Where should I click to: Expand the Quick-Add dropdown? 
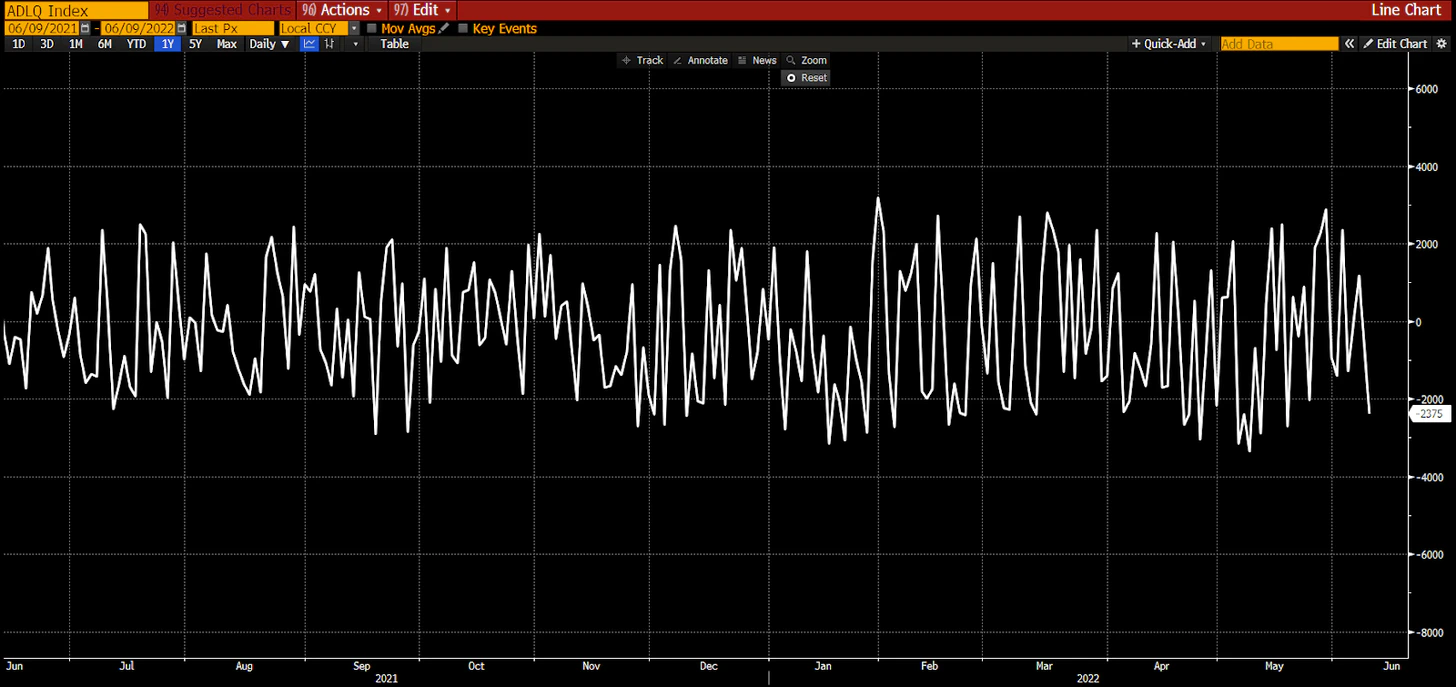click(x=1169, y=44)
